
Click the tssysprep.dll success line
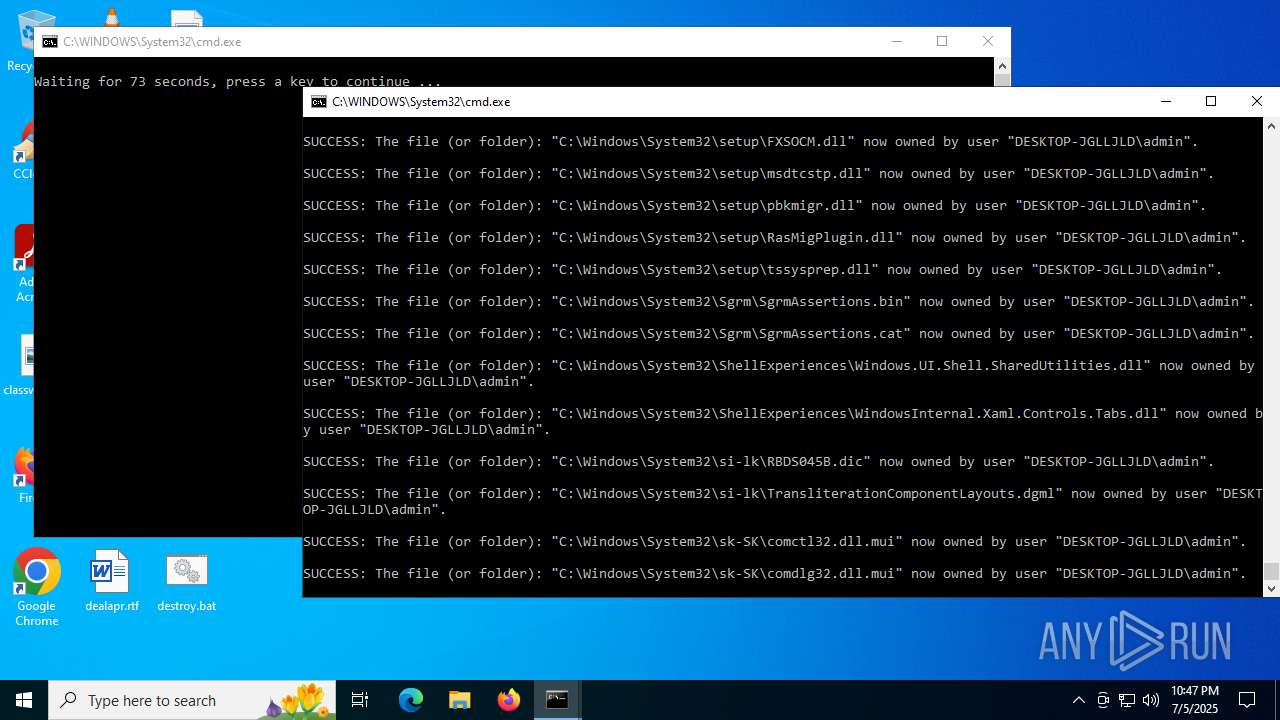click(x=763, y=270)
